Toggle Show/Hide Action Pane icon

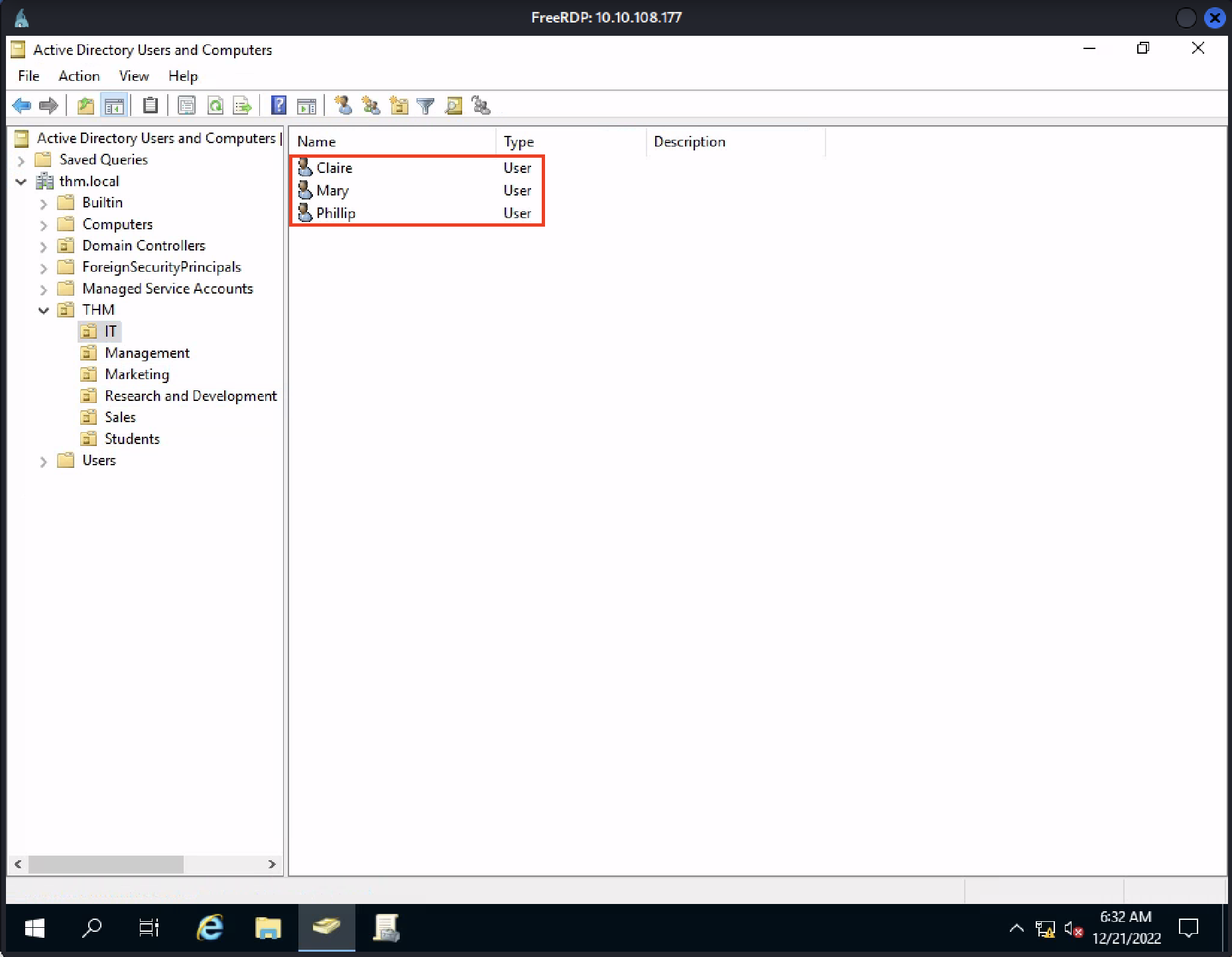pyautogui.click(x=306, y=105)
